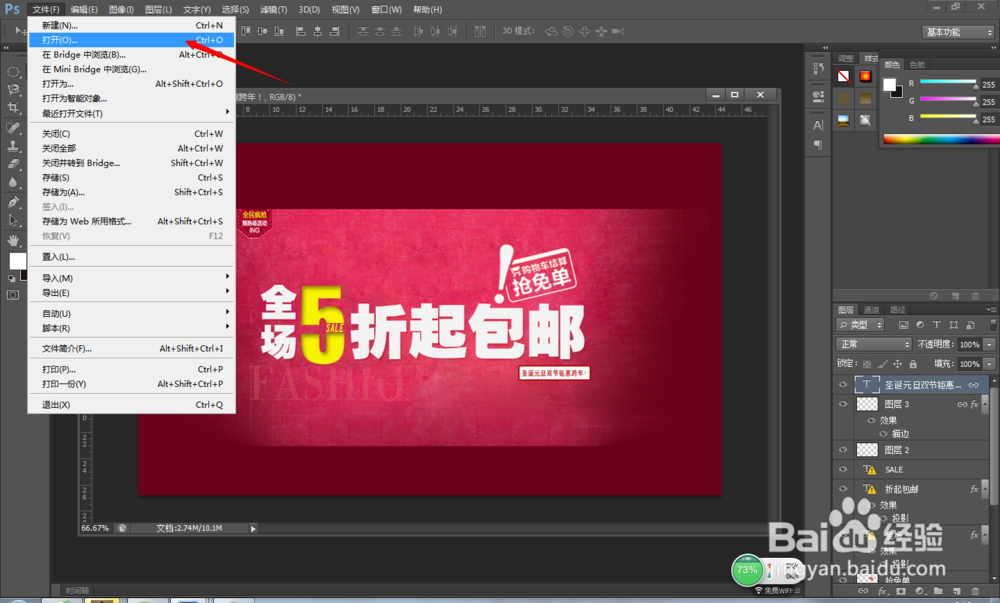Hide the 圣诞元旦双节钜惠 text layer

pyautogui.click(x=843, y=384)
